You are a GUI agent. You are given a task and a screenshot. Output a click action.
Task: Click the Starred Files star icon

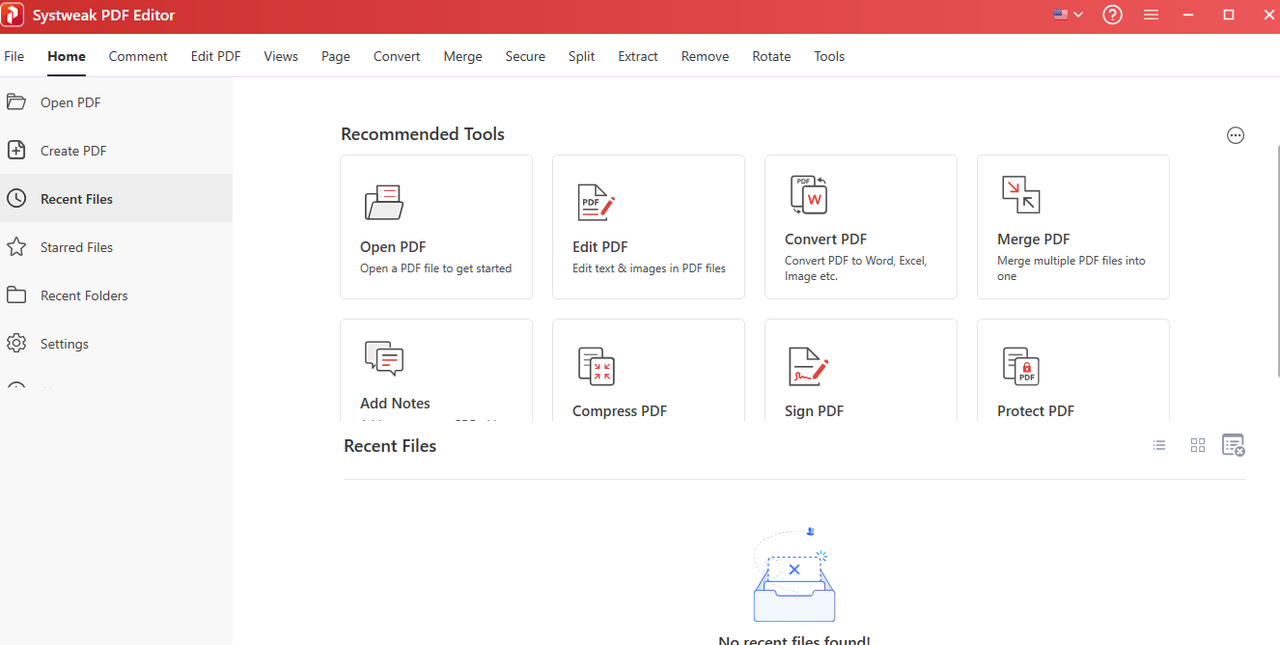16,246
